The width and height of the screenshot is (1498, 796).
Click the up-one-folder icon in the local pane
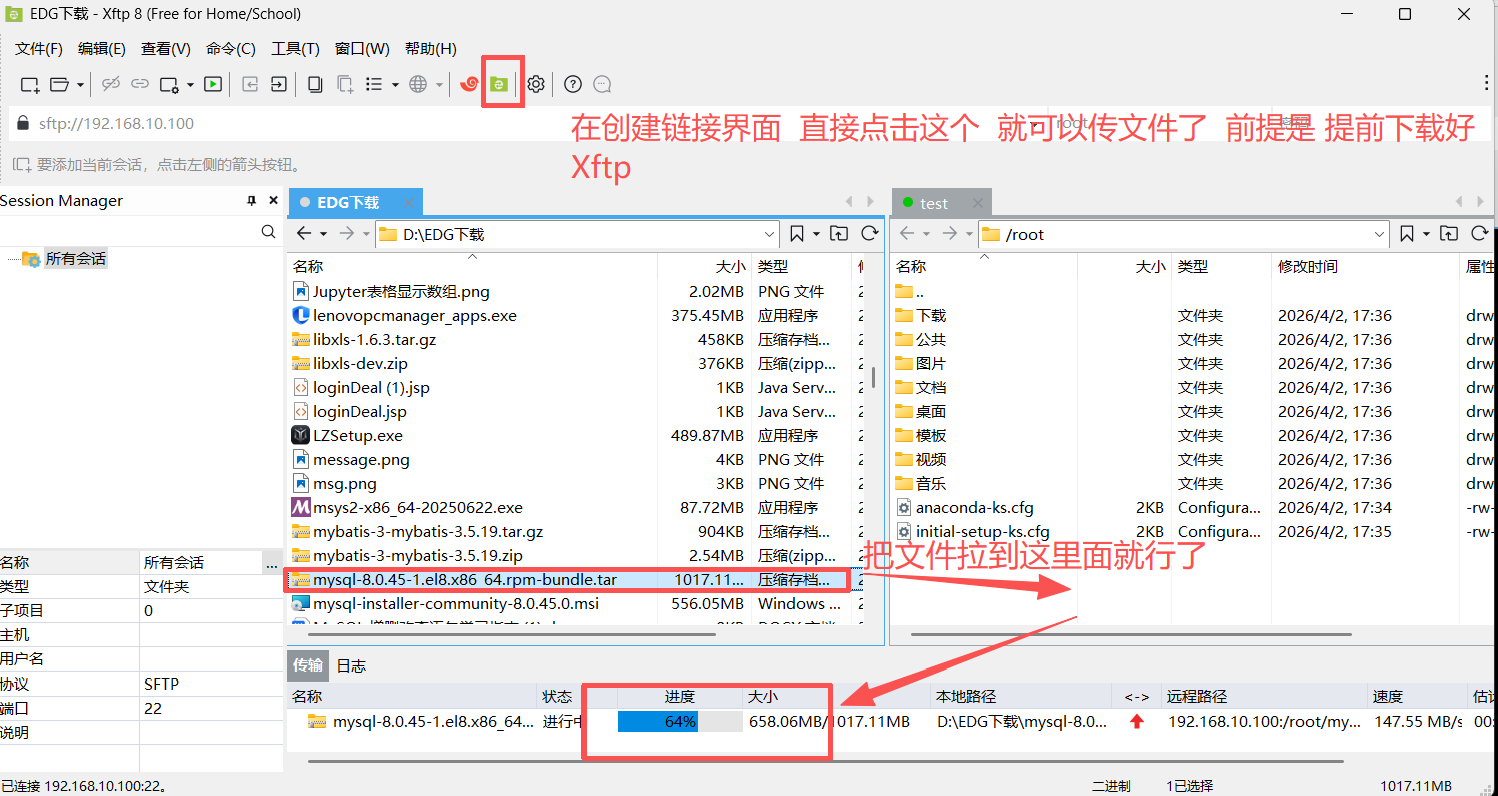(840, 233)
